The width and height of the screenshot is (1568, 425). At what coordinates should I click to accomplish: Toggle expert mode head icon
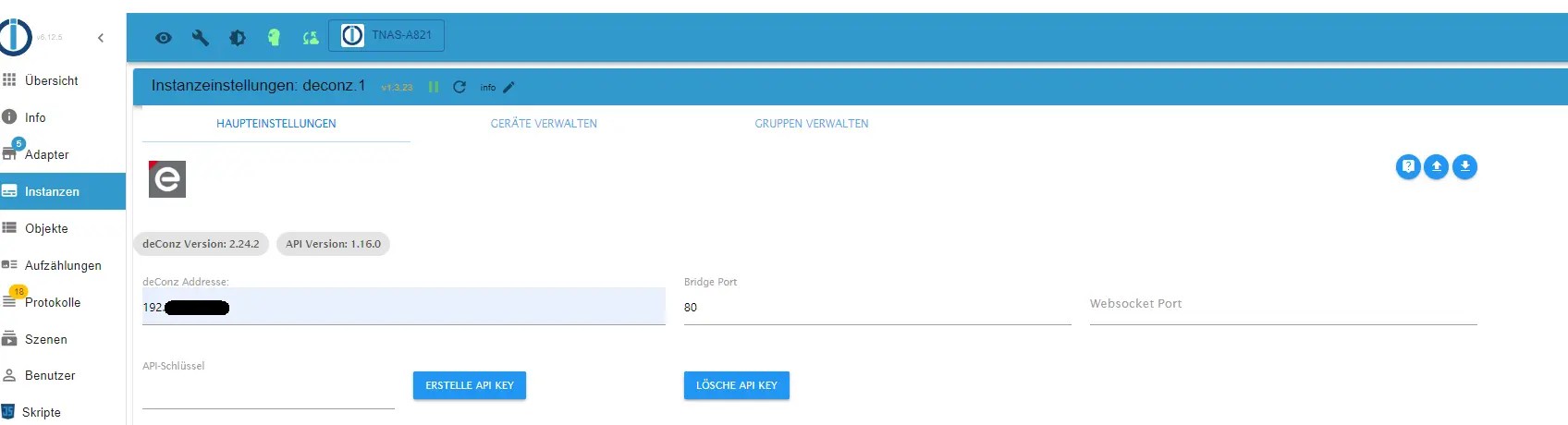coord(274,38)
